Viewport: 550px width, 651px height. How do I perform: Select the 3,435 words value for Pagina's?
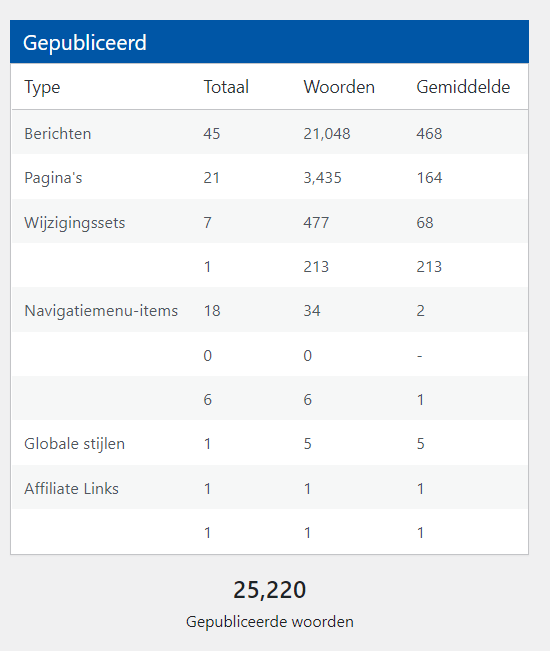[x=323, y=178]
